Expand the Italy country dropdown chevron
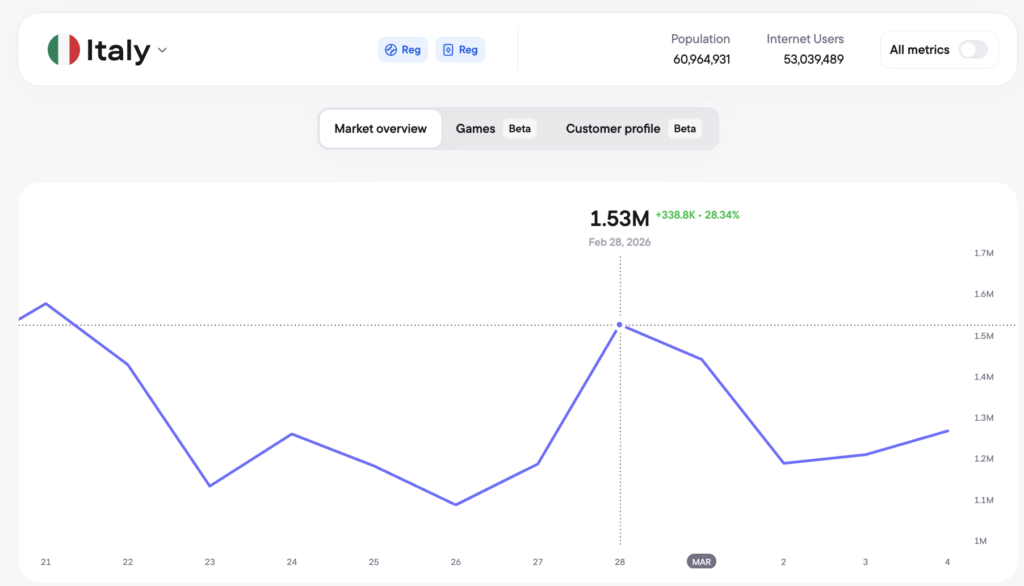Viewport: 1024px width, 586px height. tap(162, 51)
